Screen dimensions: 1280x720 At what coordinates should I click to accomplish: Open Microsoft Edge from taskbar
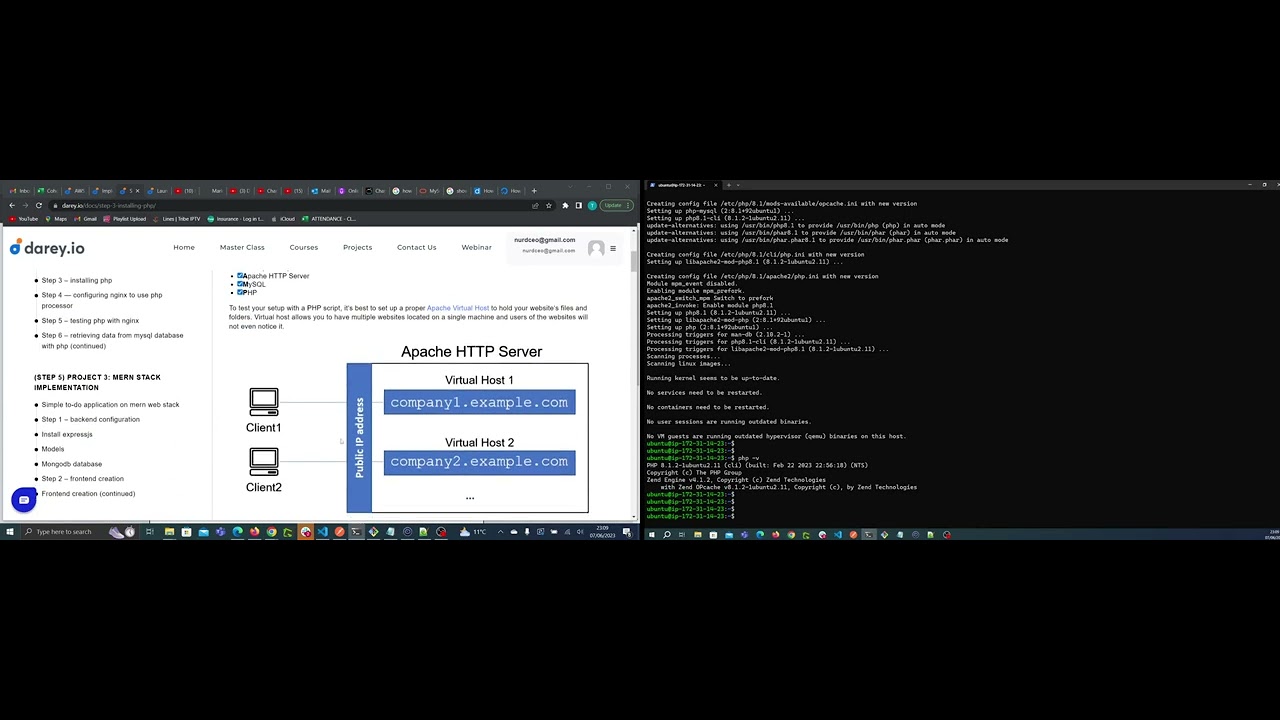[237, 531]
